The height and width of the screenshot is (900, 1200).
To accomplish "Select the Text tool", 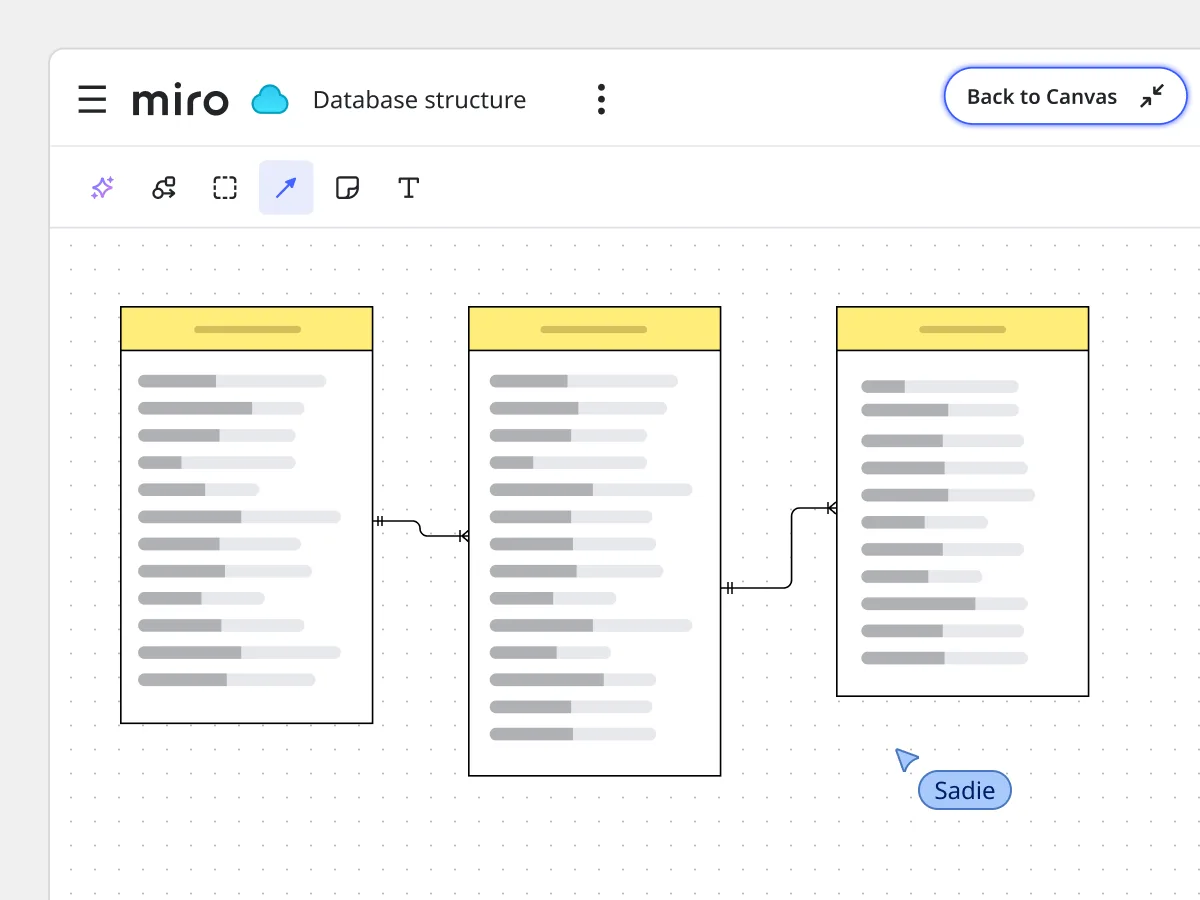I will pyautogui.click(x=408, y=188).
